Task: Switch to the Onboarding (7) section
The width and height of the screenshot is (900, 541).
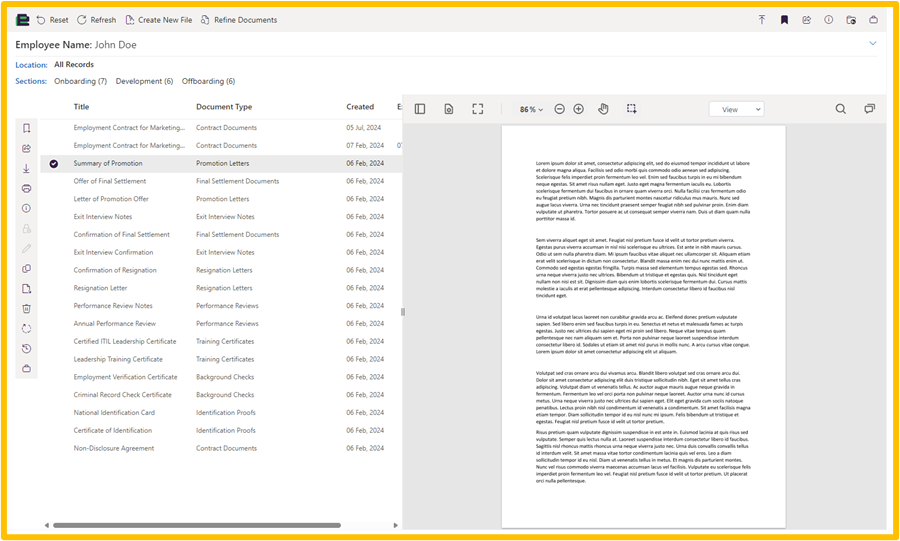Action: [80, 81]
